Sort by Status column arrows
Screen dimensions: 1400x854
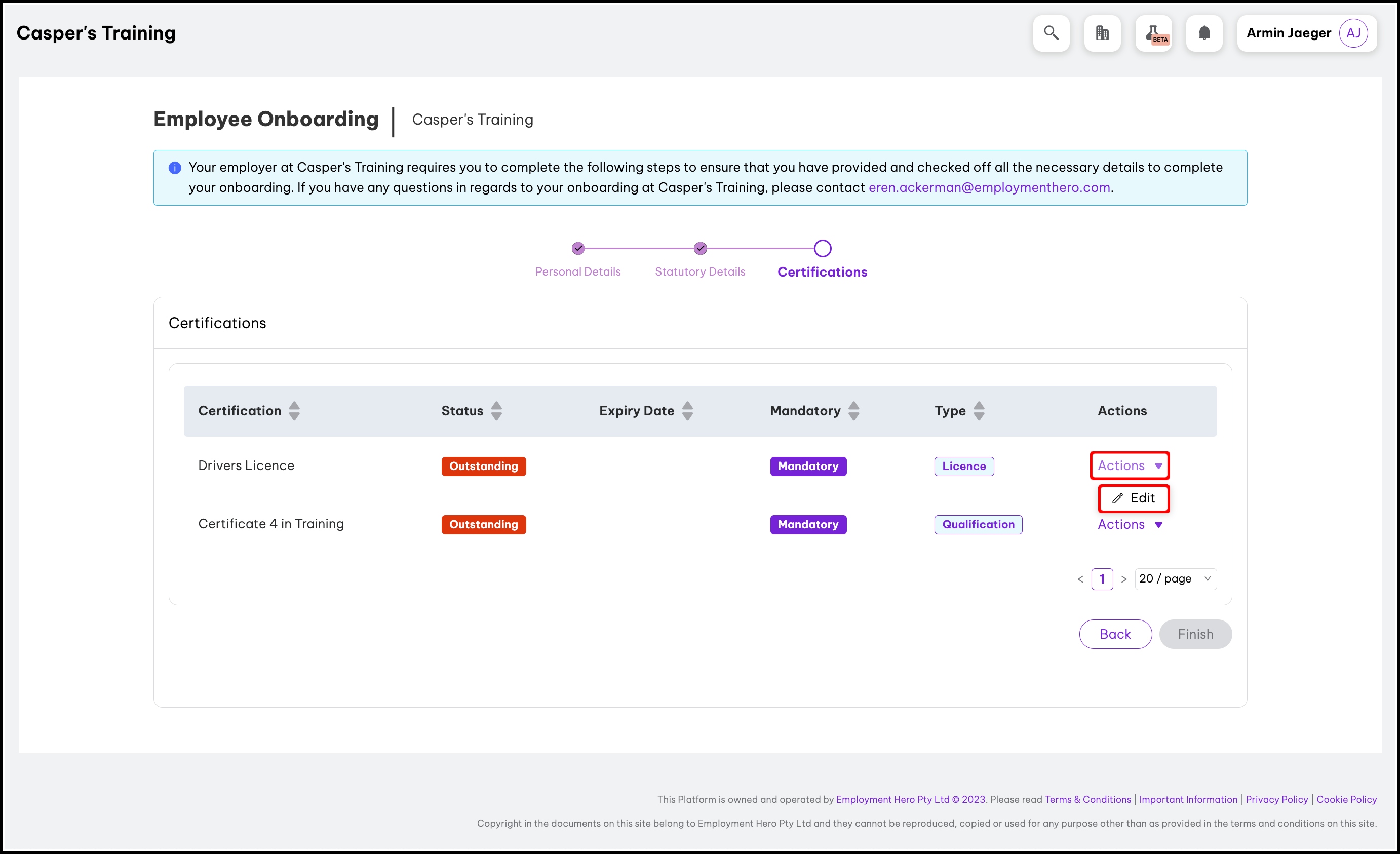496,411
